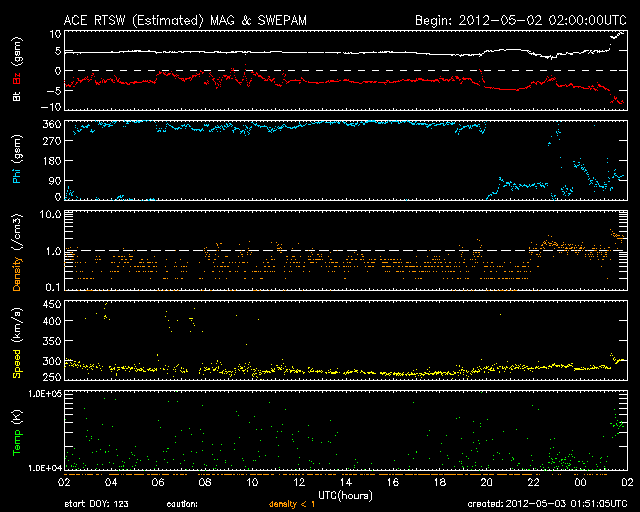Click the green "Temp (K)" axis label

pos(17,433)
